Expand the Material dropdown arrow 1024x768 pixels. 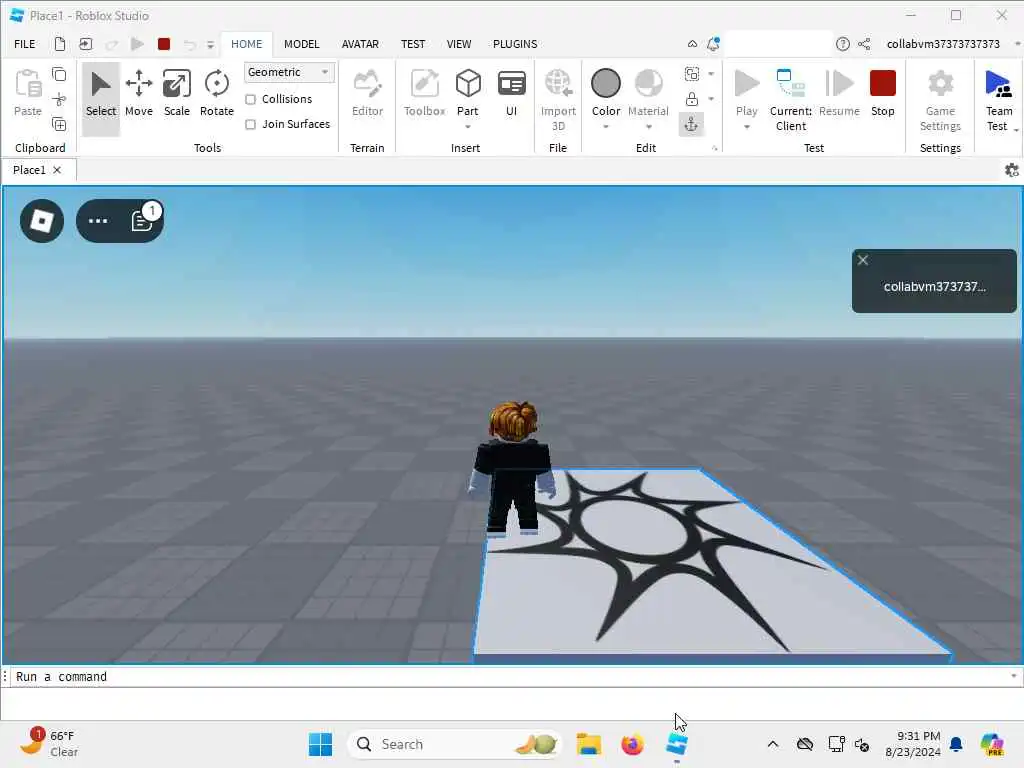tap(648, 127)
